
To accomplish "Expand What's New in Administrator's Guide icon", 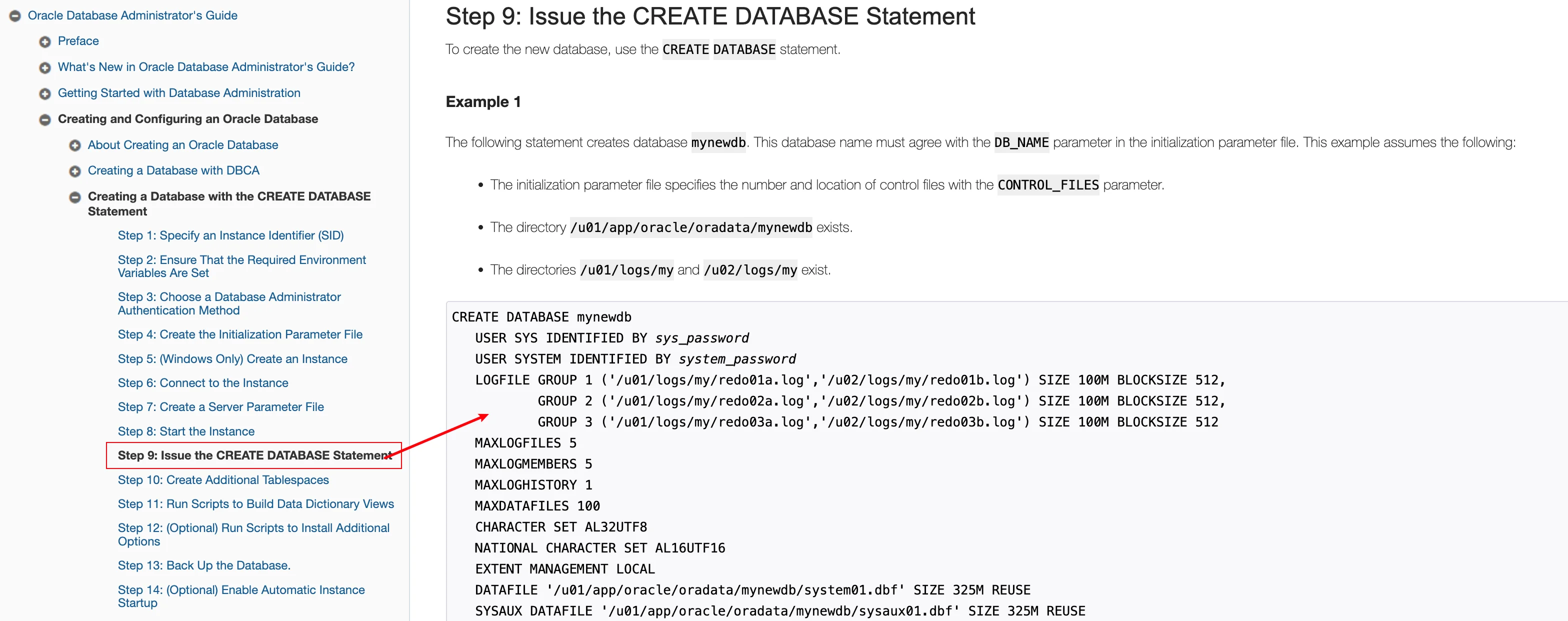I will coord(44,67).
